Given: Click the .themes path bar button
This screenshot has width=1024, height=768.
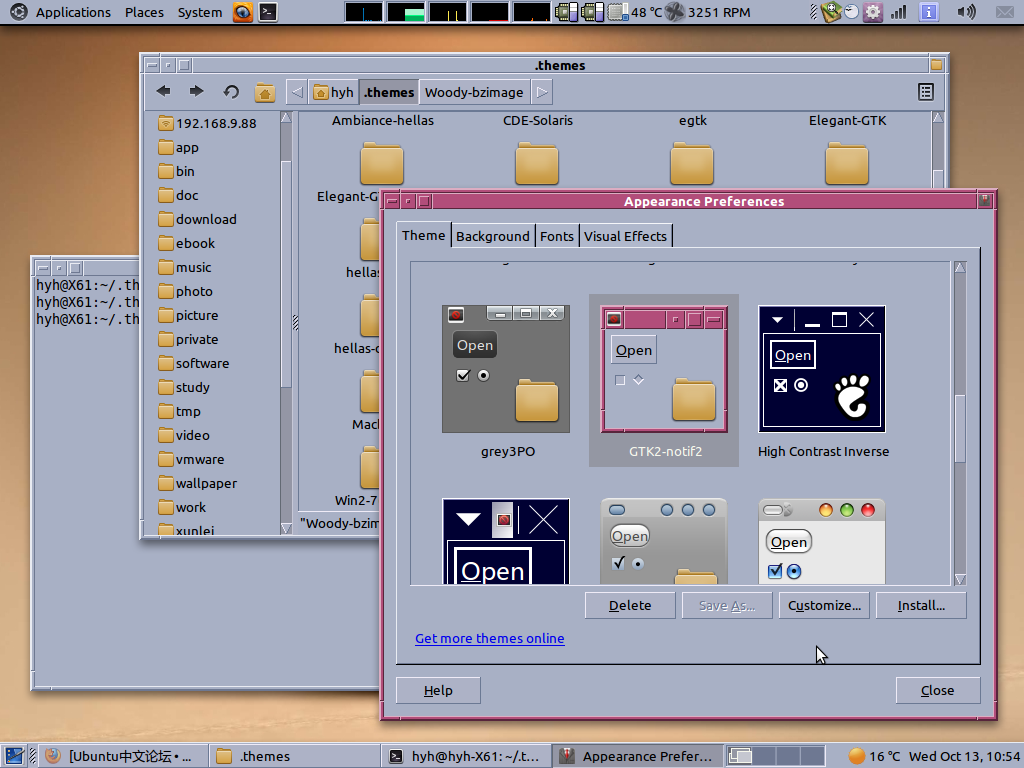Looking at the screenshot, I should point(389,92).
